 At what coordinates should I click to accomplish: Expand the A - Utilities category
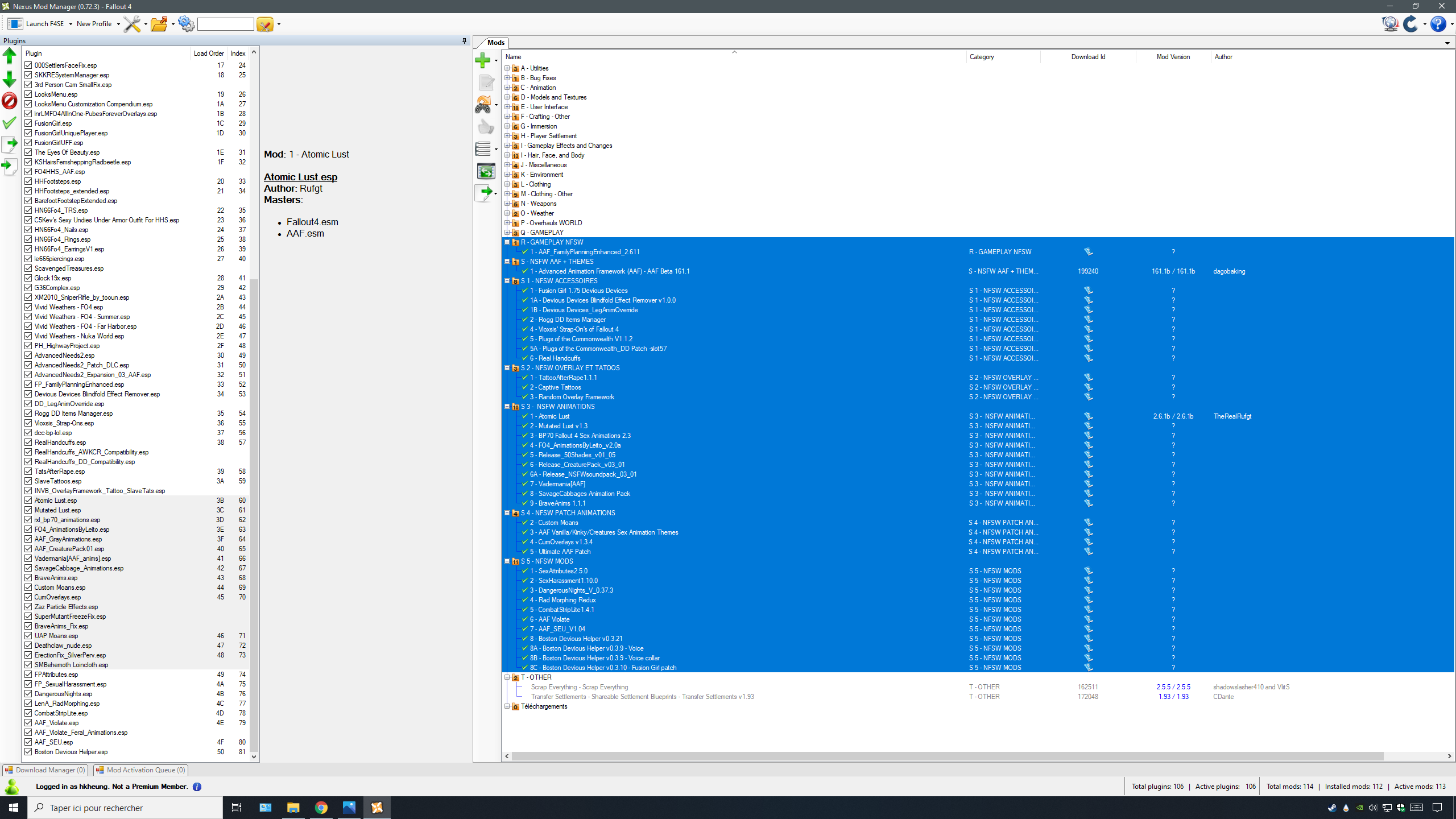507,68
